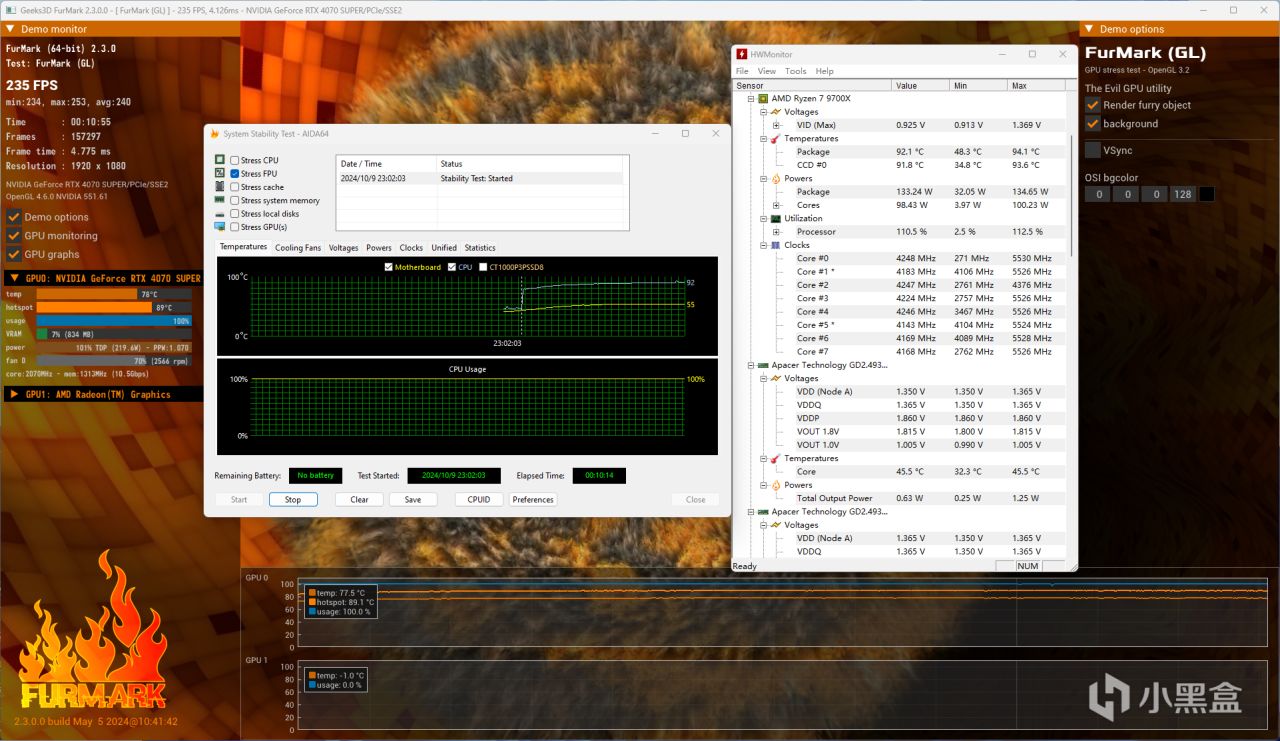Stop the AIDA64 stability test
This screenshot has height=741, width=1280.
(293, 500)
